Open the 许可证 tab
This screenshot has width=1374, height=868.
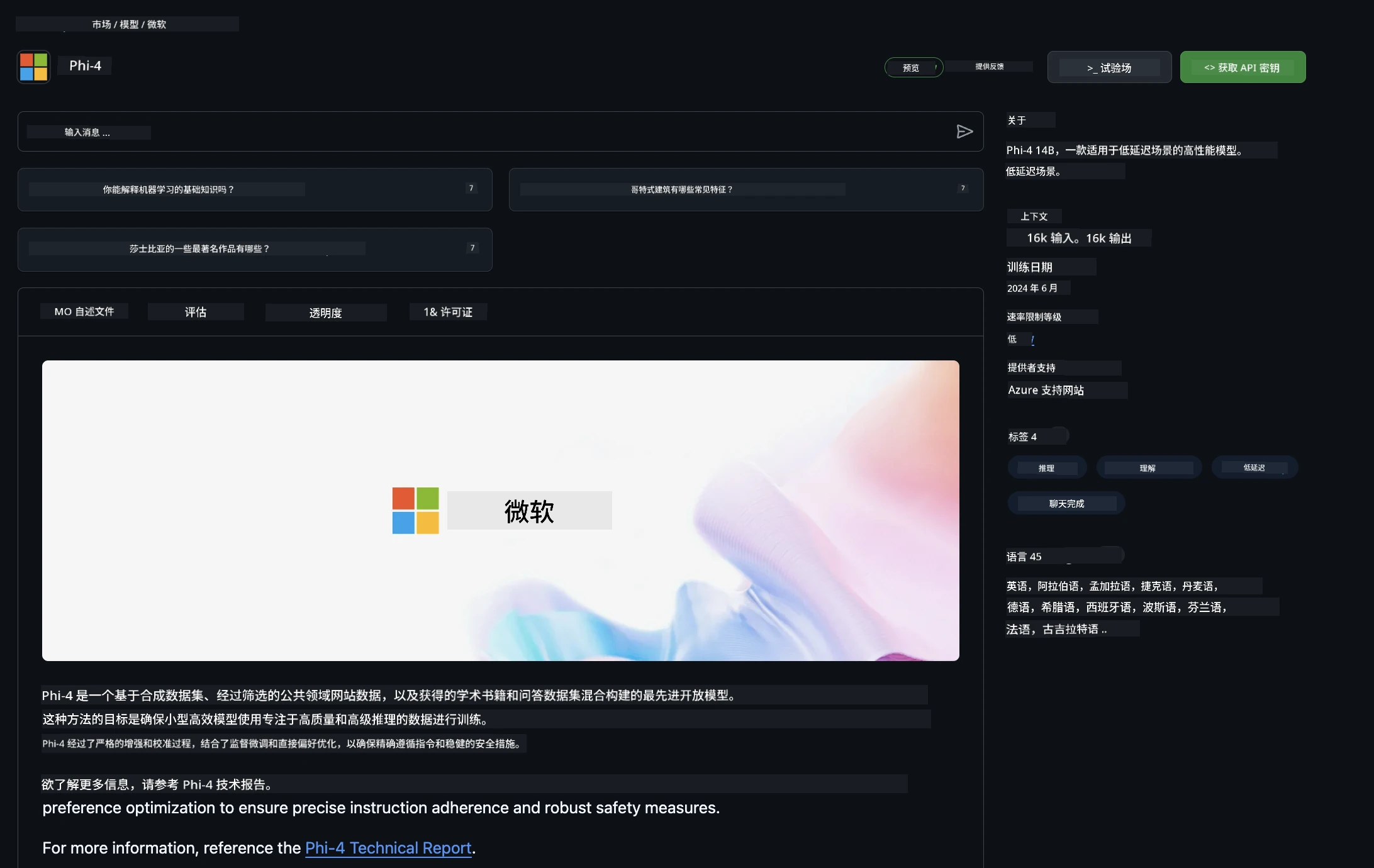pyautogui.click(x=448, y=312)
